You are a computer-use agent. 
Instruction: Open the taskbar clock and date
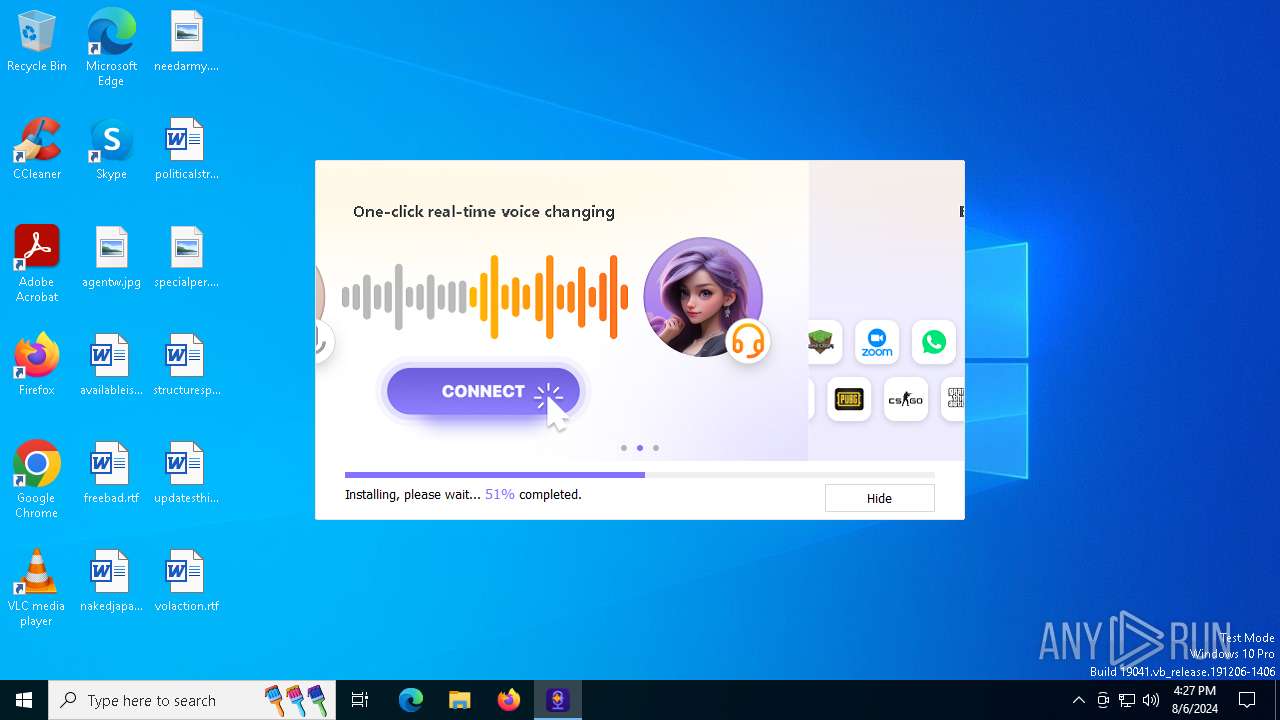coord(1195,700)
